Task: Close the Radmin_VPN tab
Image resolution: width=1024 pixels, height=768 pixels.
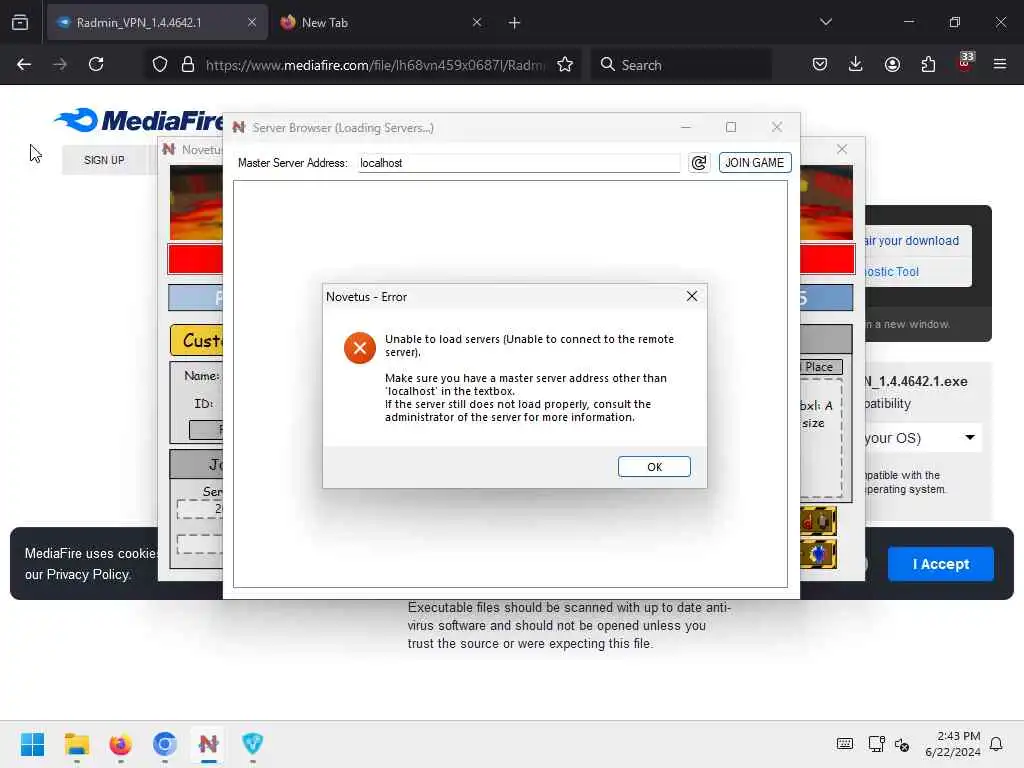Action: [252, 23]
